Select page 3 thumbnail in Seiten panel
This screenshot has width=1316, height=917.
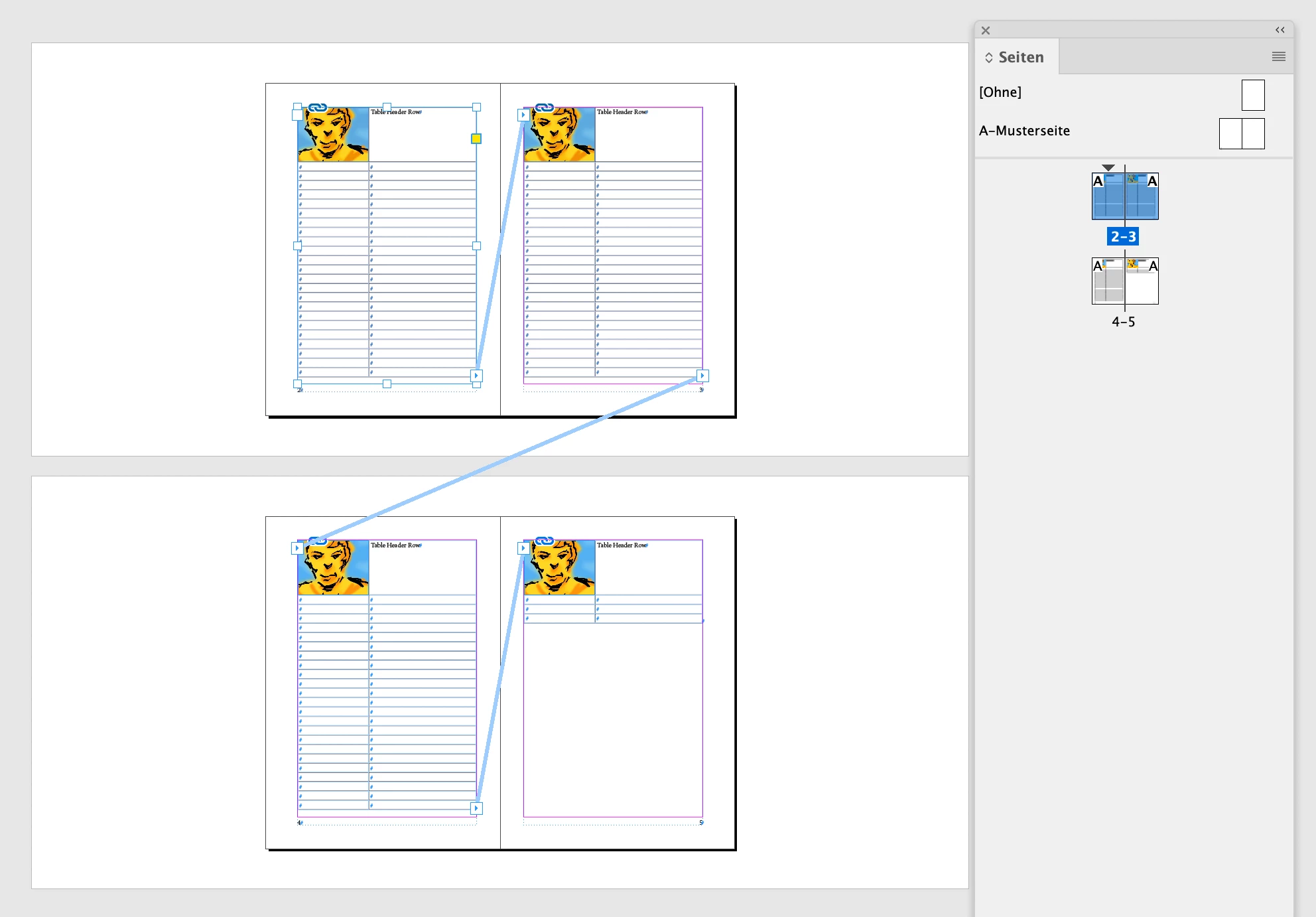coord(1142,197)
